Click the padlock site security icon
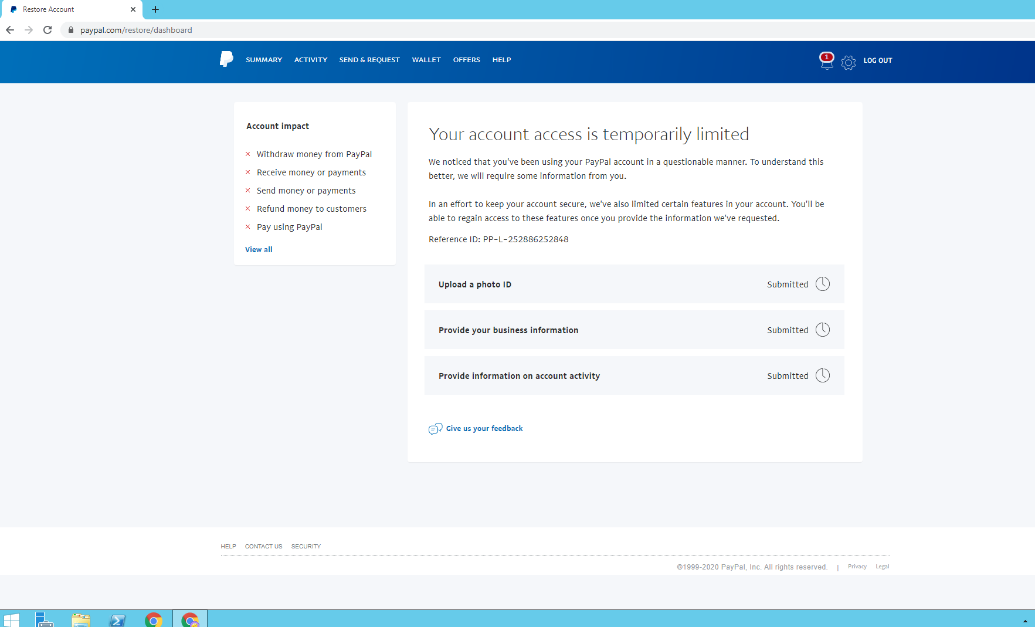The image size is (1035, 627). [x=71, y=30]
